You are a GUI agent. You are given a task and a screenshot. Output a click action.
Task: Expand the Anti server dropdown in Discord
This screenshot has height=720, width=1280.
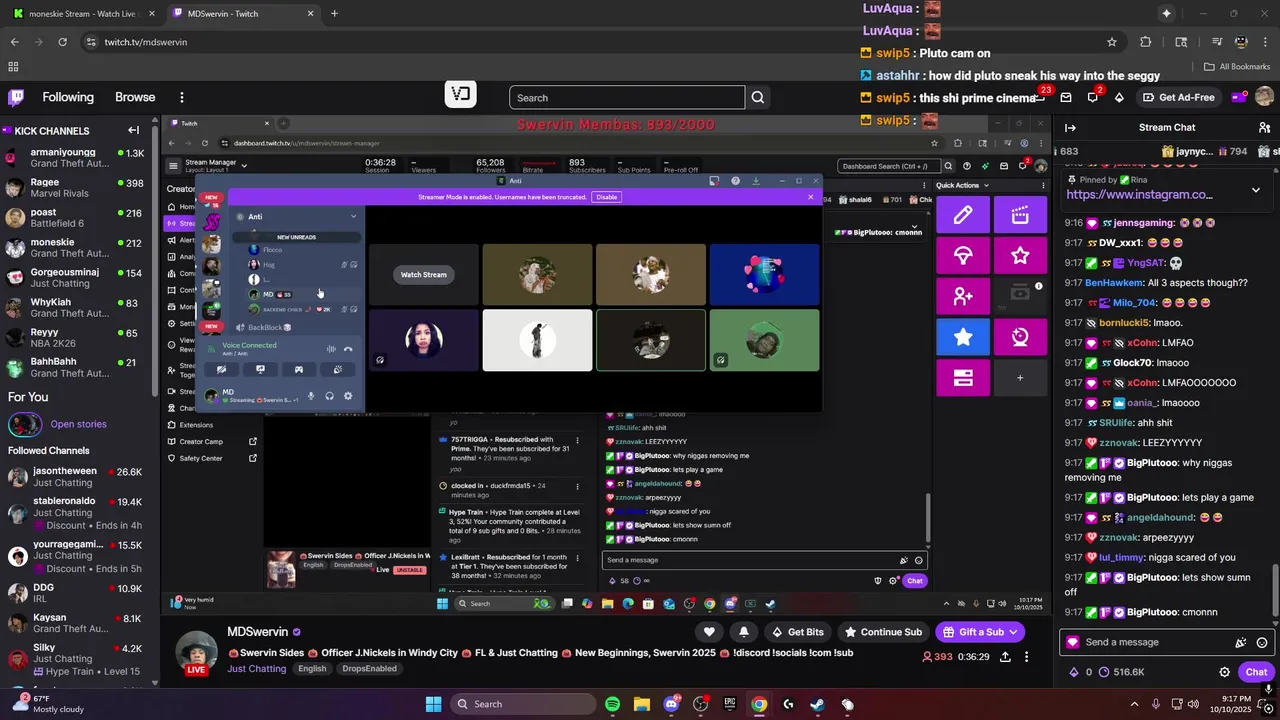tap(353, 217)
